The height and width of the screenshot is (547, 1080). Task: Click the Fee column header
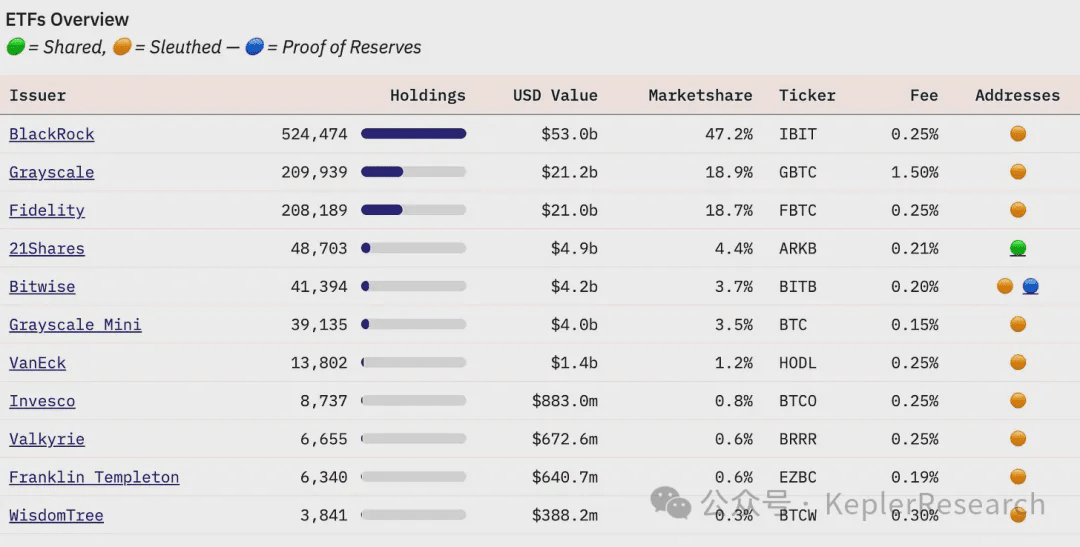coord(924,96)
